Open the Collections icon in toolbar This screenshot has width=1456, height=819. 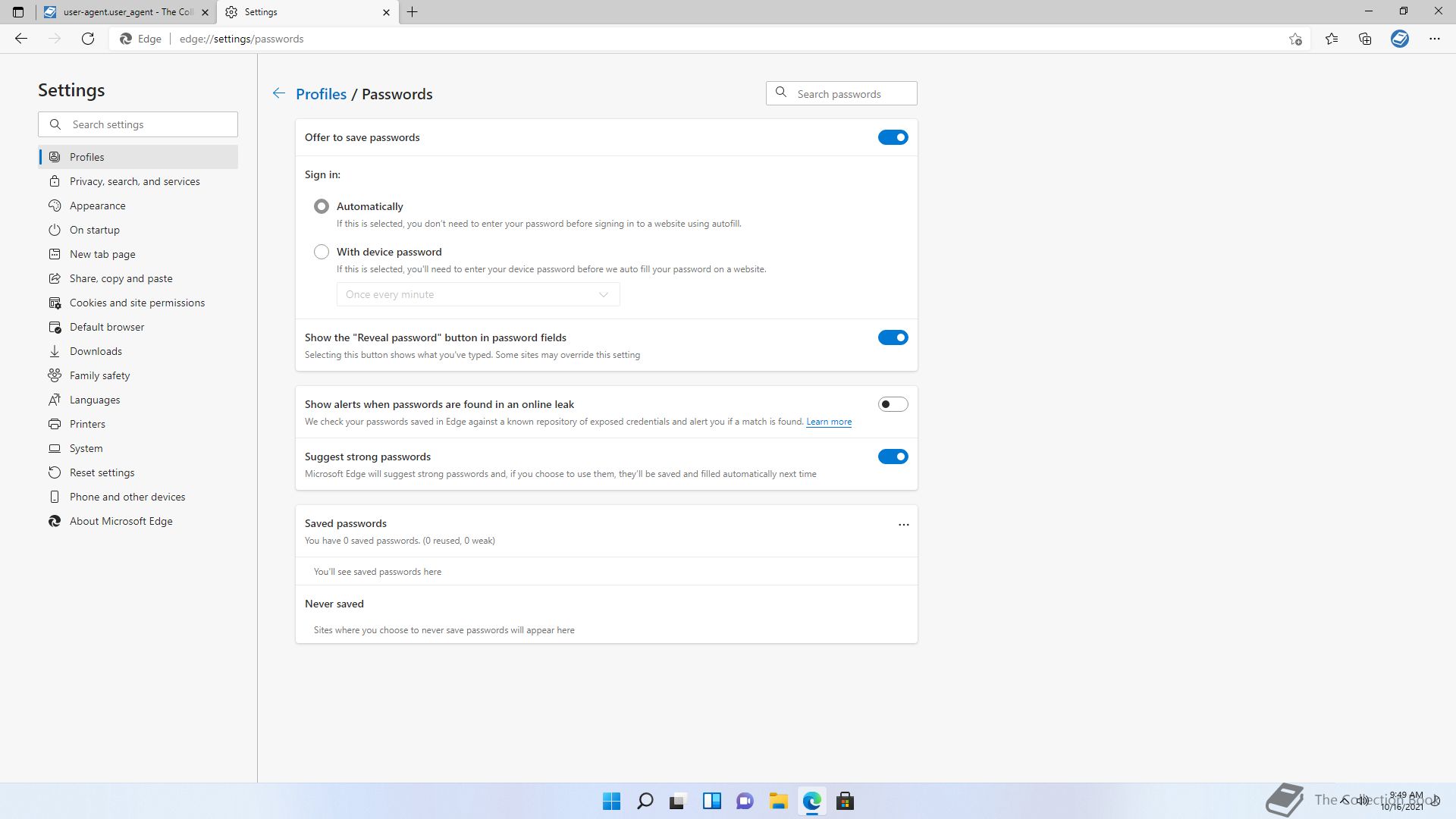pyautogui.click(x=1365, y=39)
